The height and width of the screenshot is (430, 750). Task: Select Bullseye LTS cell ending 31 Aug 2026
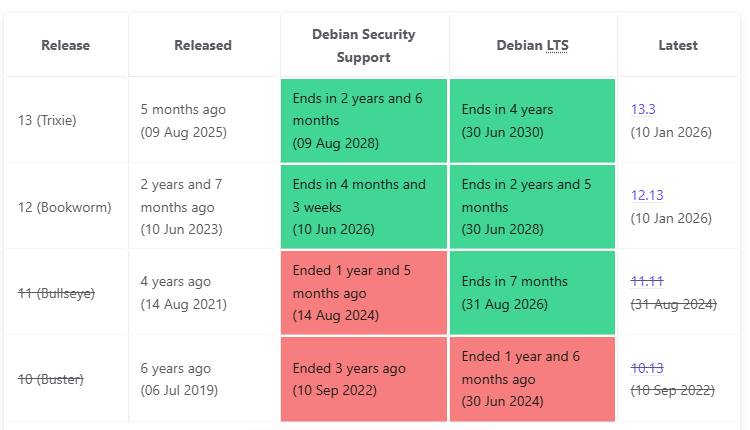pyautogui.click(x=532, y=293)
